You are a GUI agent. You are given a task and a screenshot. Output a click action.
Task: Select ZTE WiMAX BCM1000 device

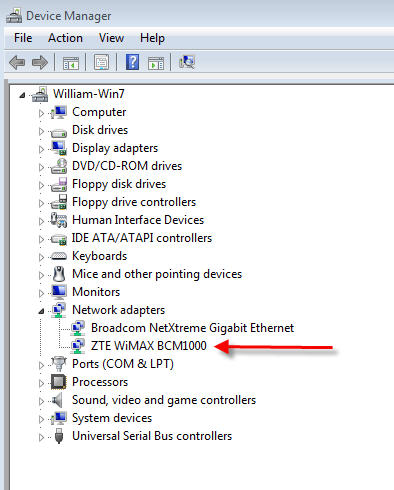click(x=149, y=346)
